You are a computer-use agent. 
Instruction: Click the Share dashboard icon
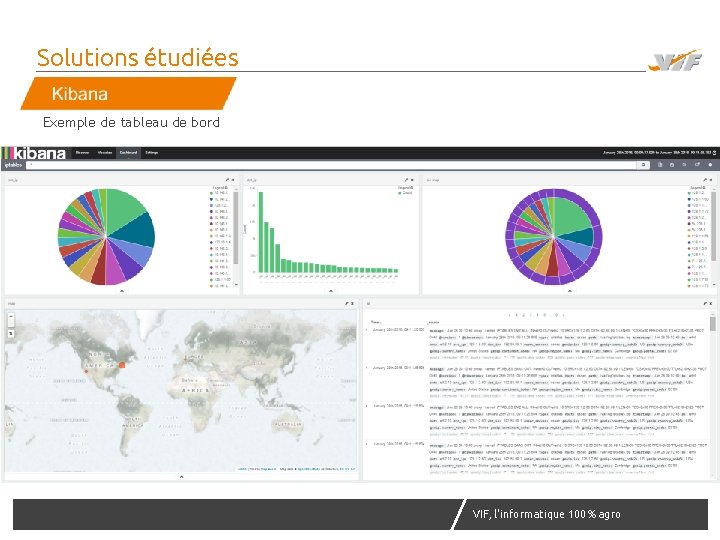click(697, 164)
